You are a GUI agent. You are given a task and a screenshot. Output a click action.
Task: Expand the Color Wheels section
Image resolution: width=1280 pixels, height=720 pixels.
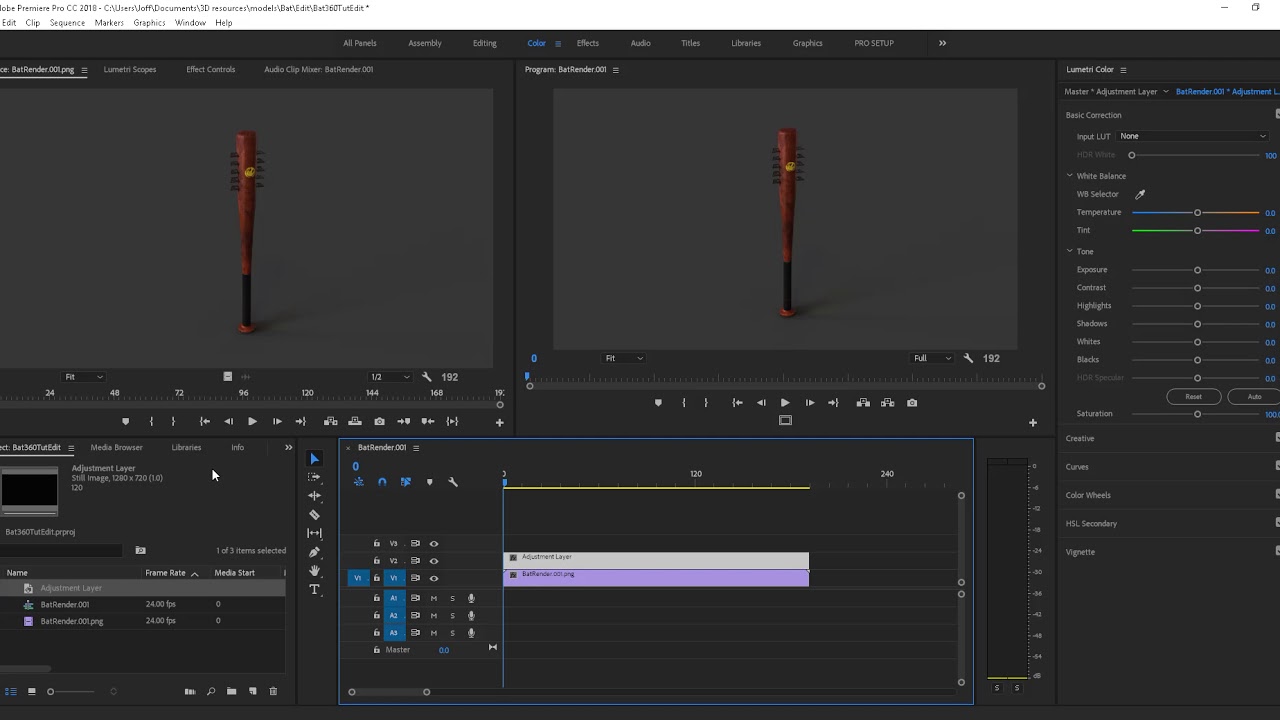click(x=1088, y=495)
